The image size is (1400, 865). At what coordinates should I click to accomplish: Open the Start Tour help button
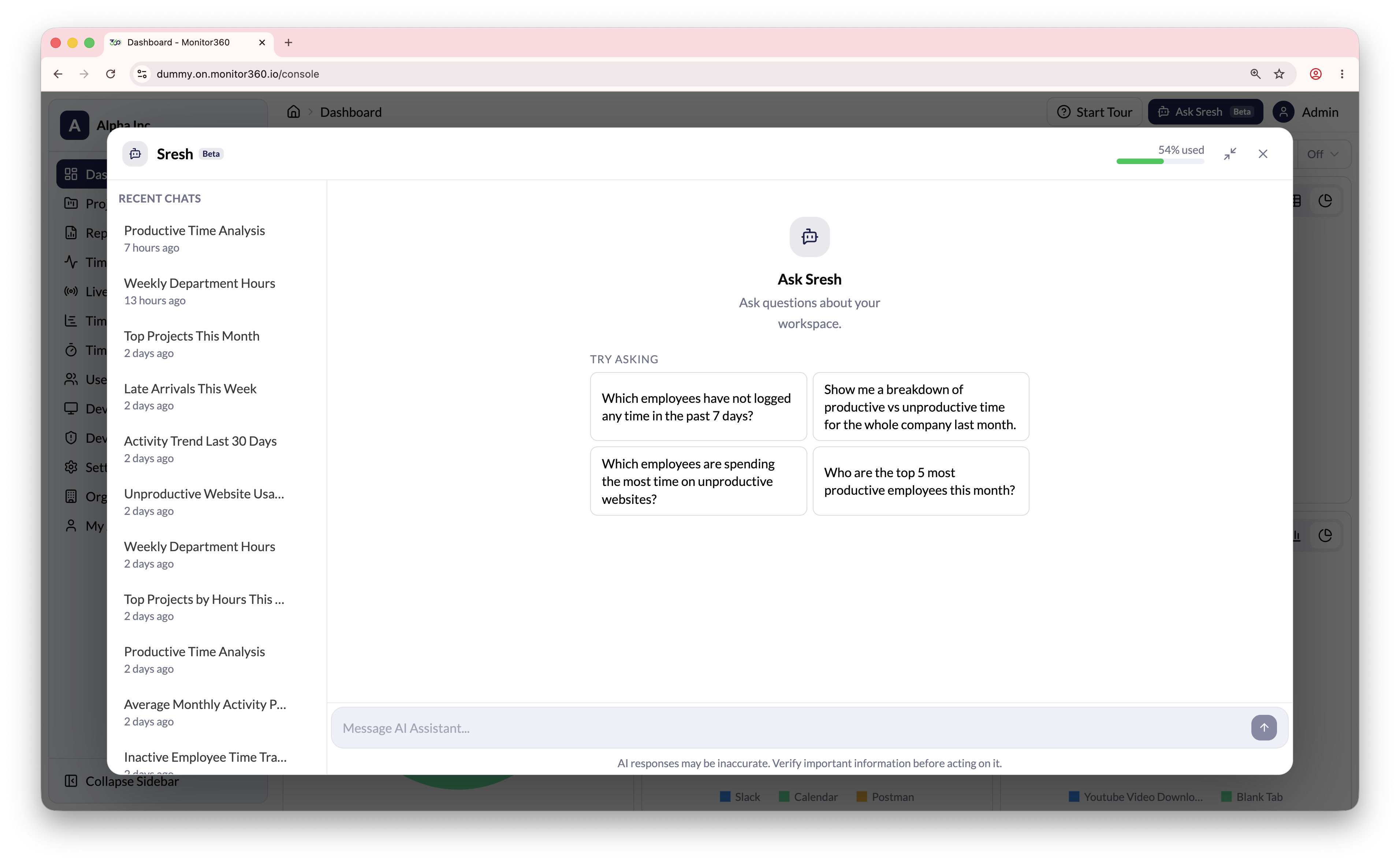click(1094, 112)
